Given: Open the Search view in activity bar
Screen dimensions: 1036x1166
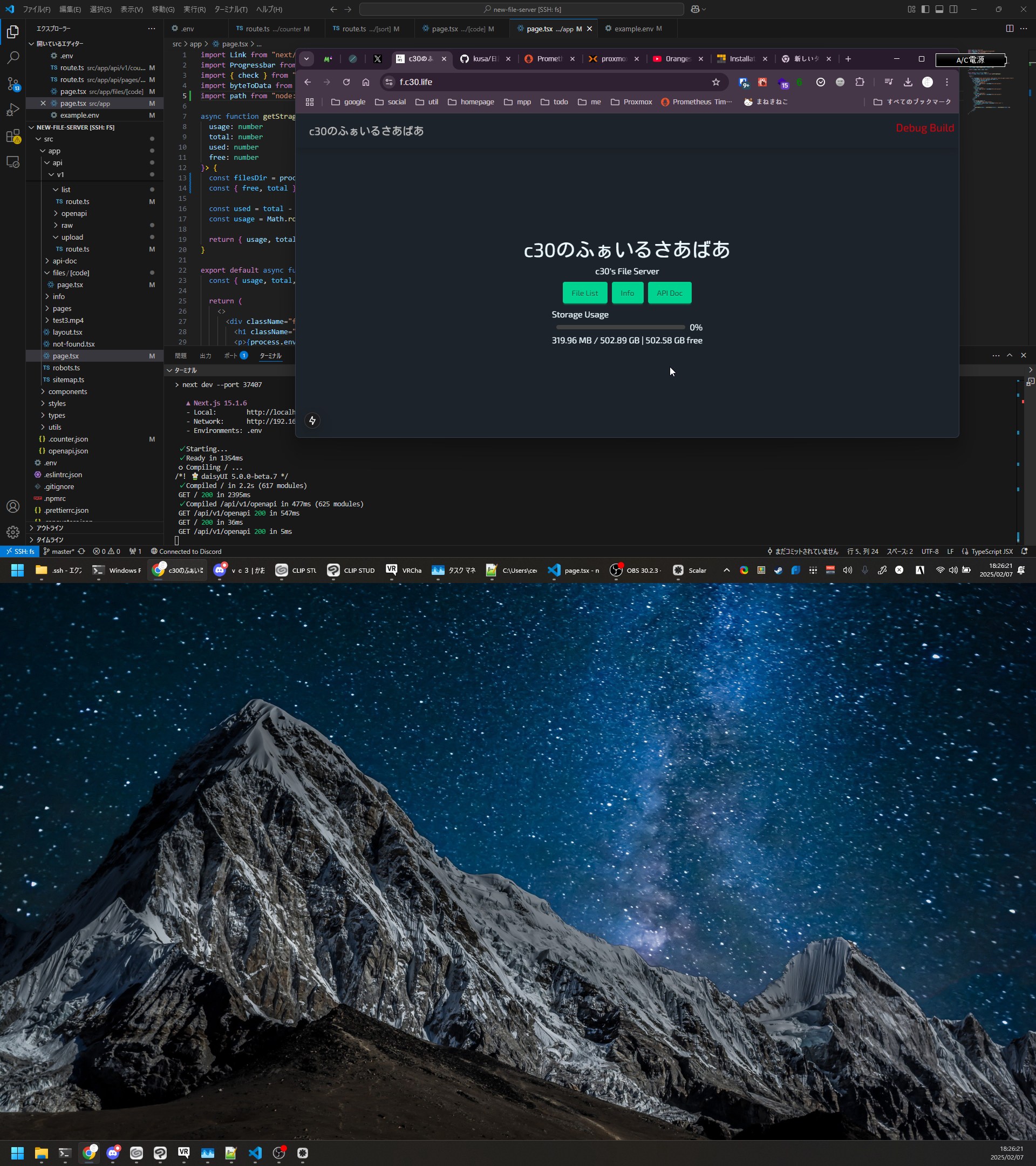Looking at the screenshot, I should click(x=12, y=58).
